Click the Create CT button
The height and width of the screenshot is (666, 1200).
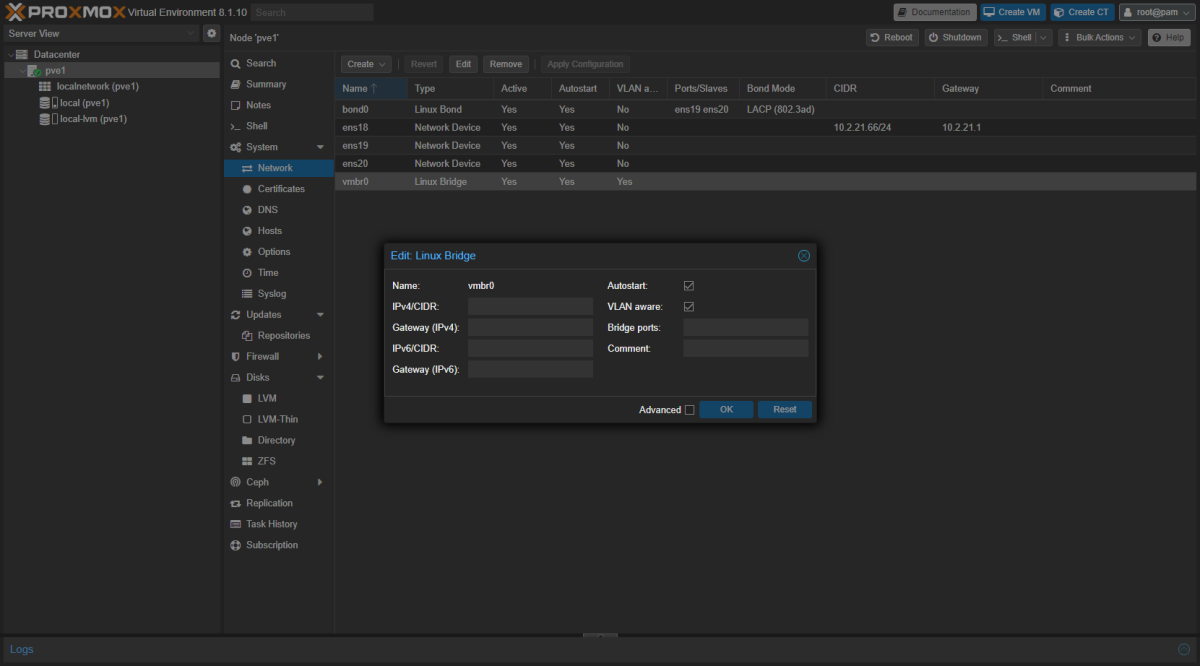[1081, 12]
